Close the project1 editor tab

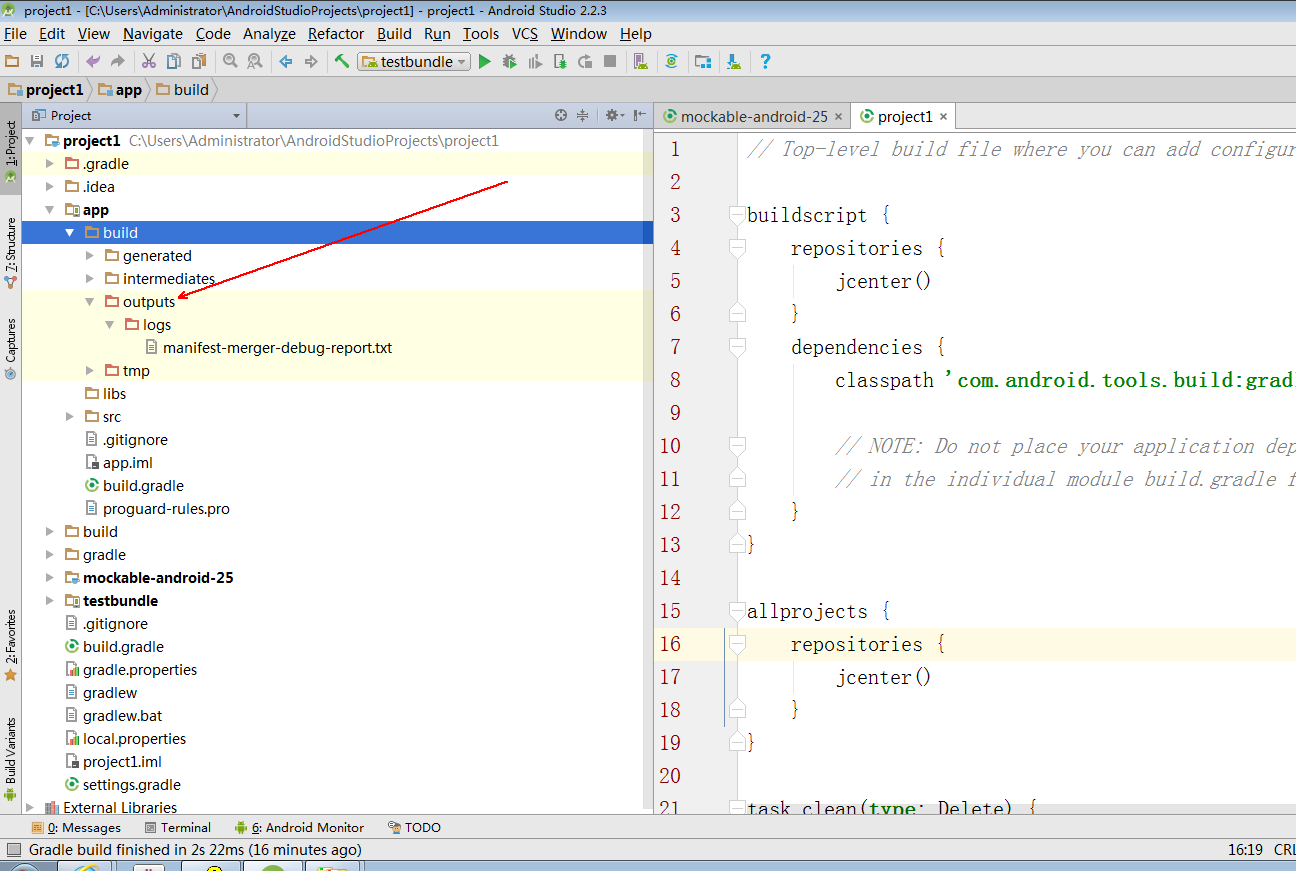point(943,117)
